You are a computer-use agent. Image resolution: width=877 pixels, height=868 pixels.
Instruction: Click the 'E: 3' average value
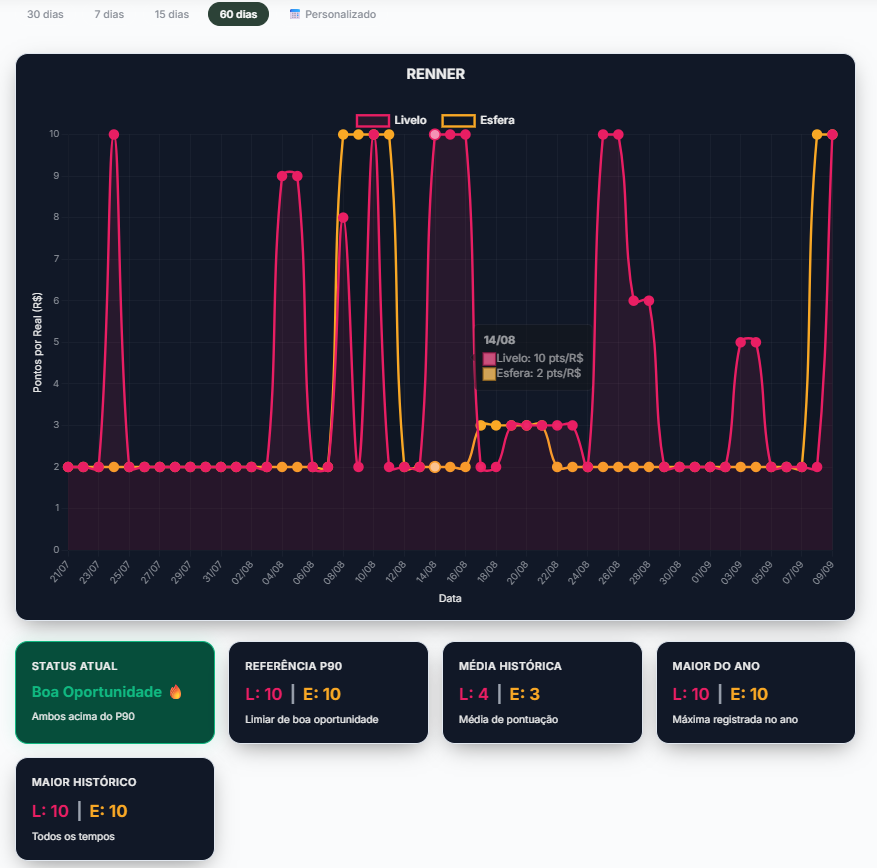pyautogui.click(x=525, y=694)
